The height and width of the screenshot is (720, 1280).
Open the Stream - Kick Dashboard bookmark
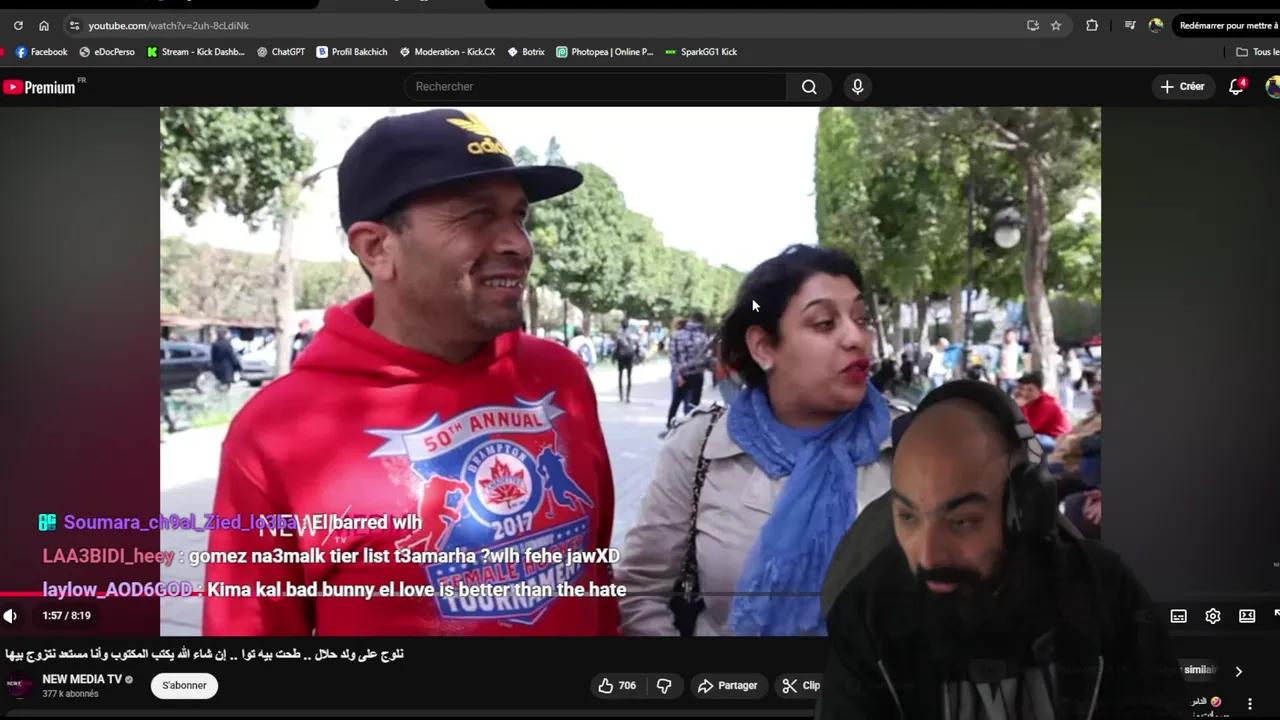(196, 52)
